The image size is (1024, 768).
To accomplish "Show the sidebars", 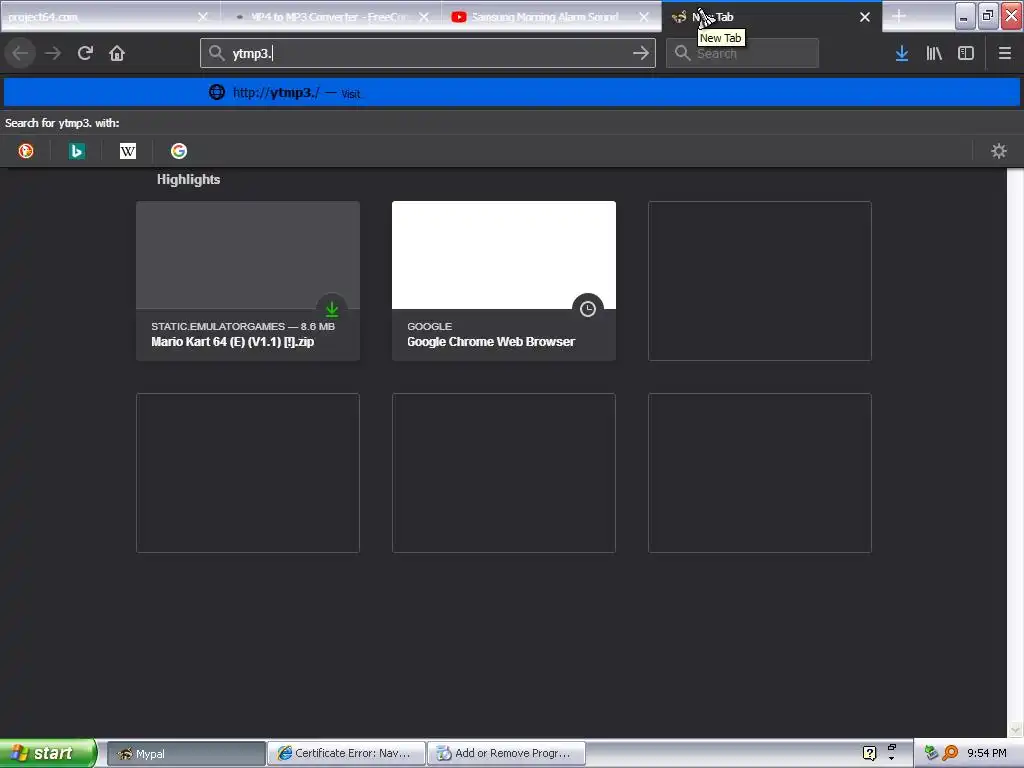I will (x=966, y=54).
